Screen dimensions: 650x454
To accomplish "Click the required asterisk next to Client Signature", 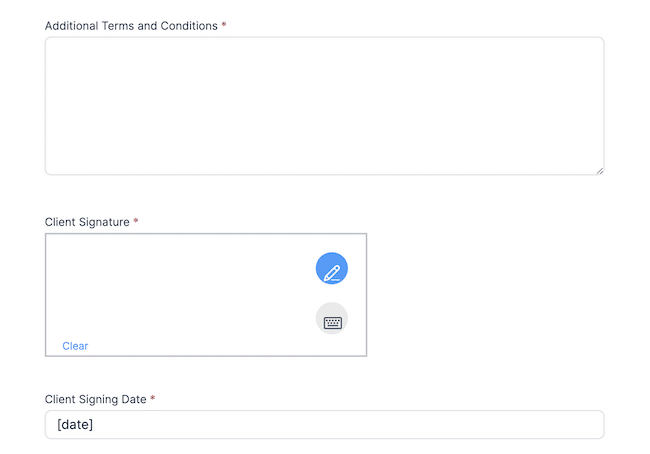I will [x=136, y=221].
